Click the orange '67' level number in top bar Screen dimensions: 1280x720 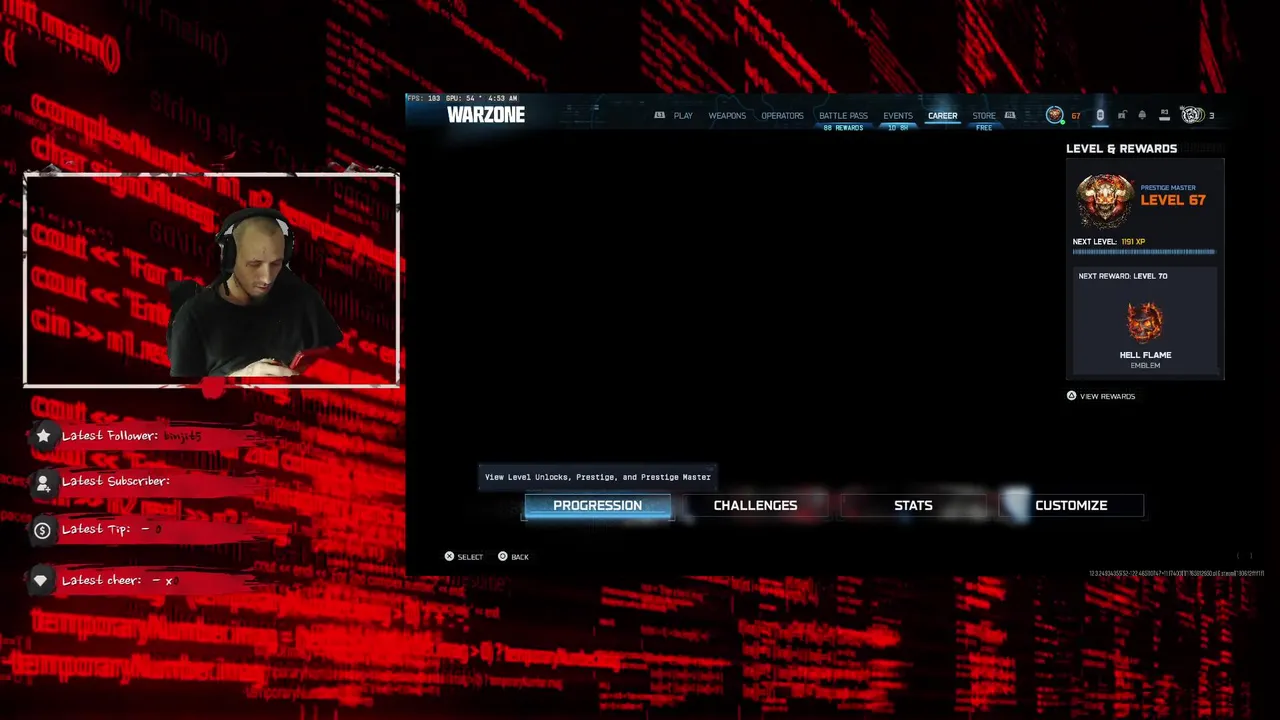(x=1076, y=116)
